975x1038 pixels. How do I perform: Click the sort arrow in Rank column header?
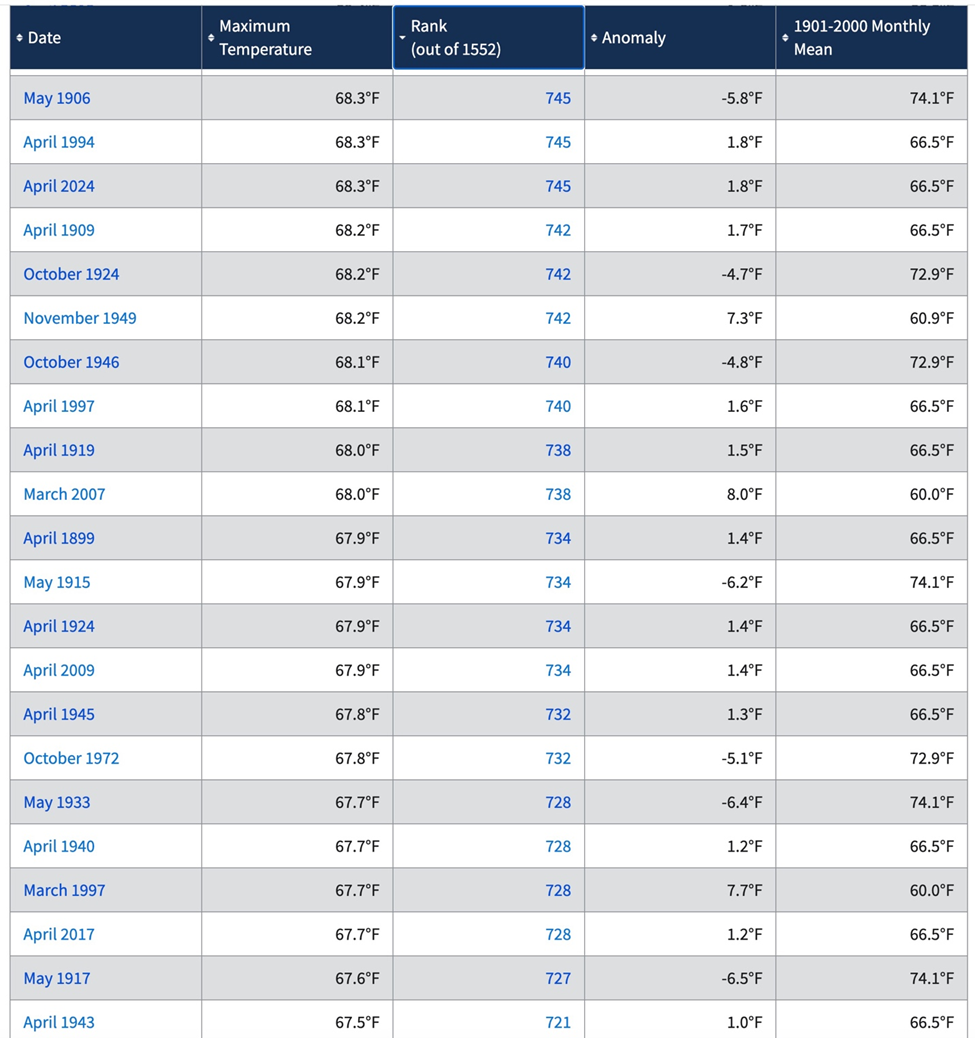click(x=402, y=38)
